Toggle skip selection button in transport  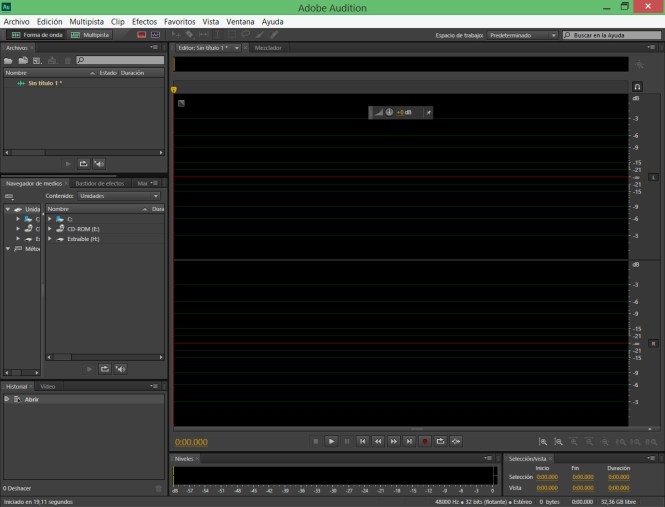tap(456, 441)
